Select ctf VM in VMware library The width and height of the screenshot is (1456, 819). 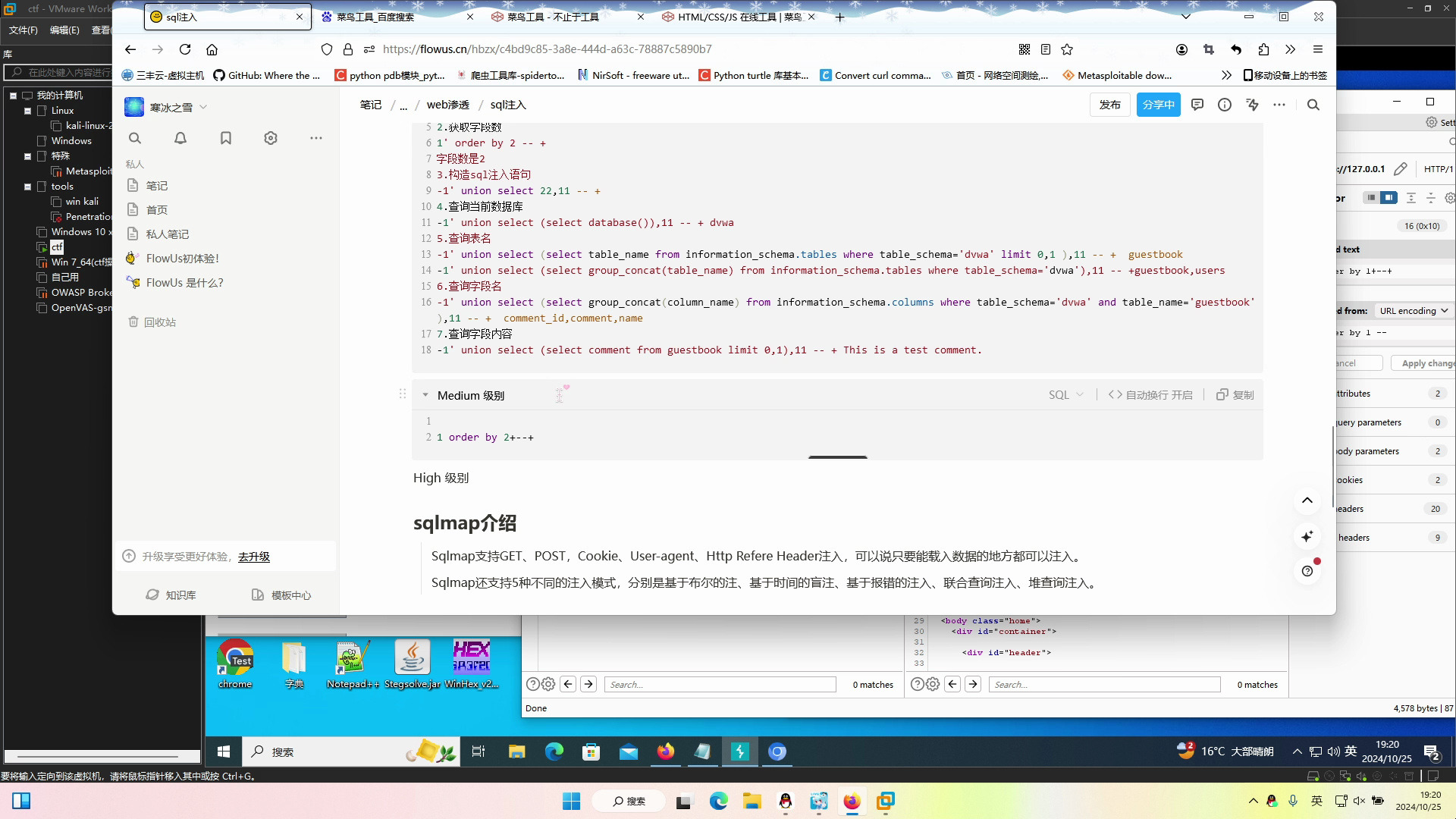click(x=58, y=247)
